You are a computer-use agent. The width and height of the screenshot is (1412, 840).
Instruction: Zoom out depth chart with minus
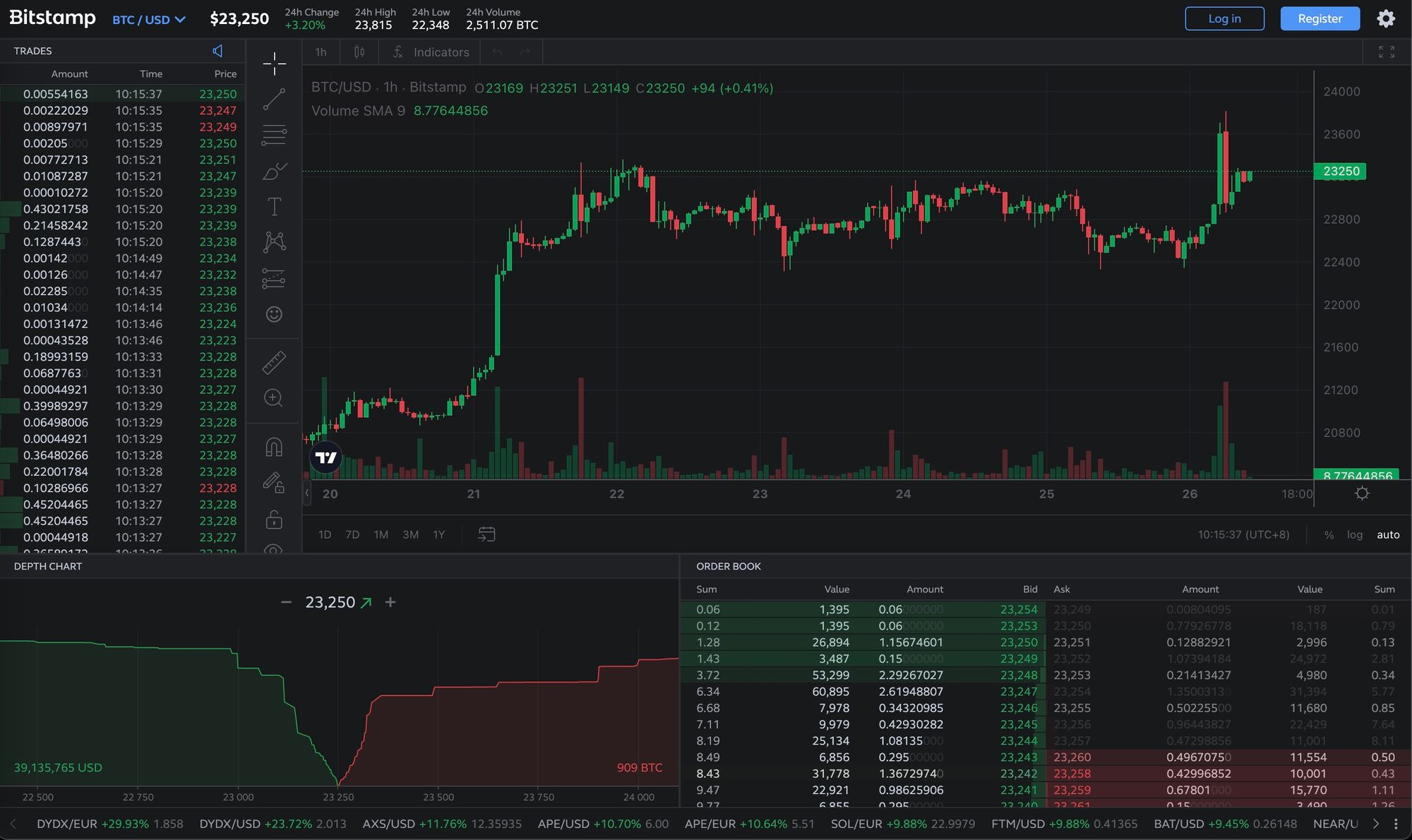coord(286,602)
